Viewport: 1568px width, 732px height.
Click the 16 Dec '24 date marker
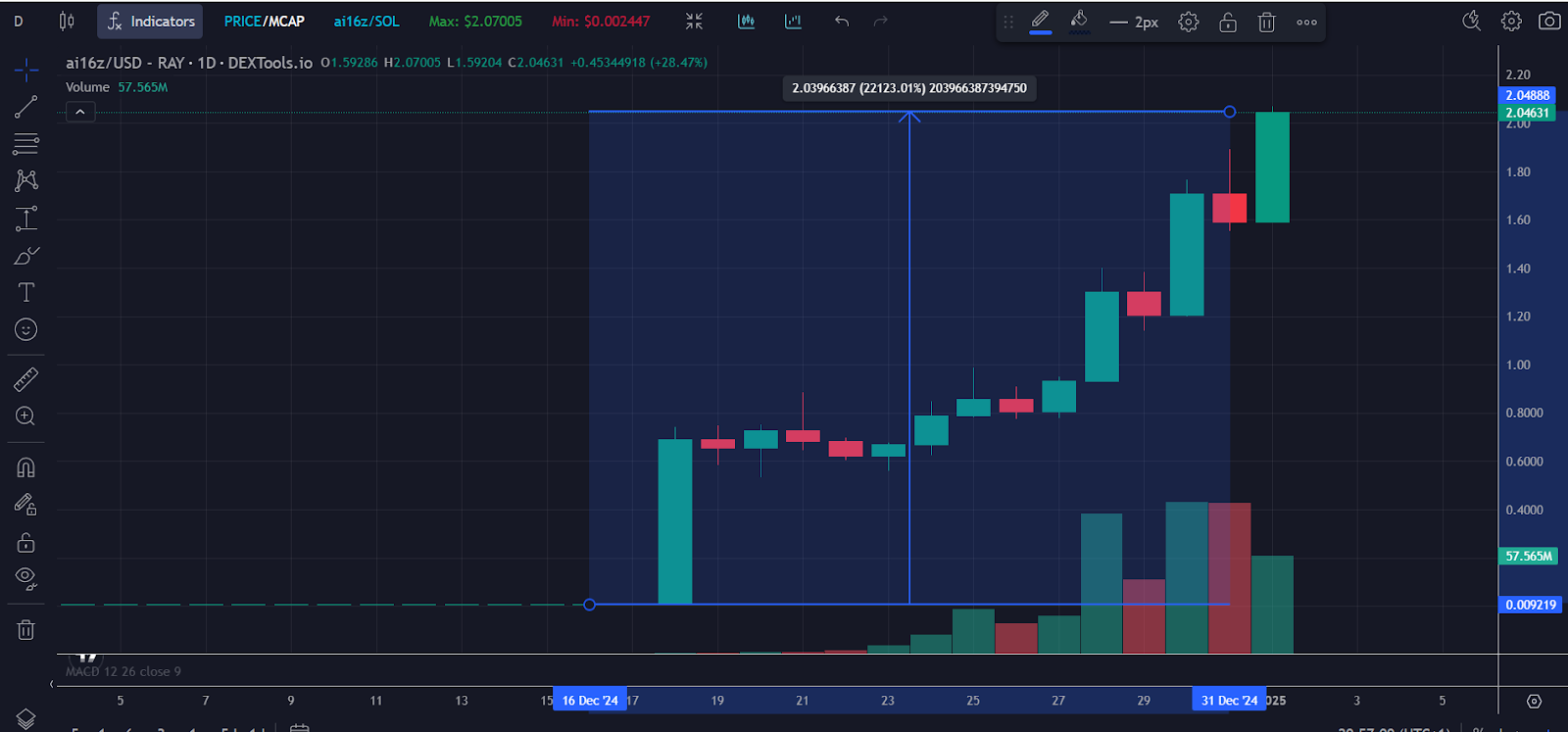point(590,701)
